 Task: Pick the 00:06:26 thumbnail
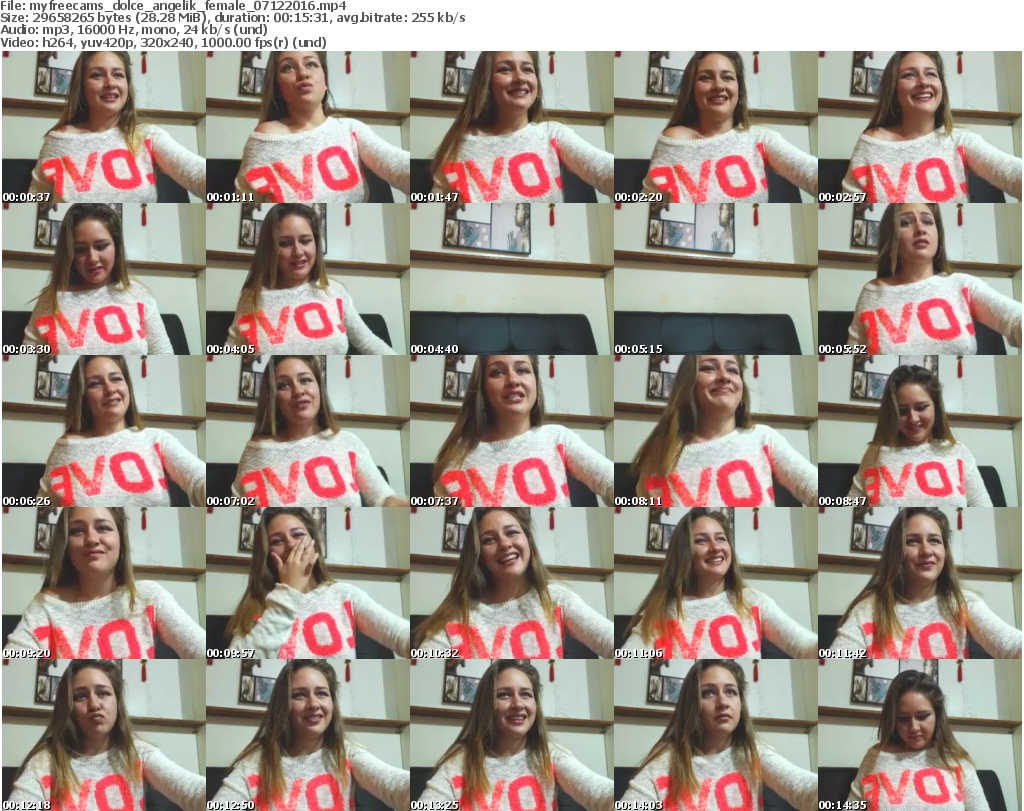click(x=104, y=431)
